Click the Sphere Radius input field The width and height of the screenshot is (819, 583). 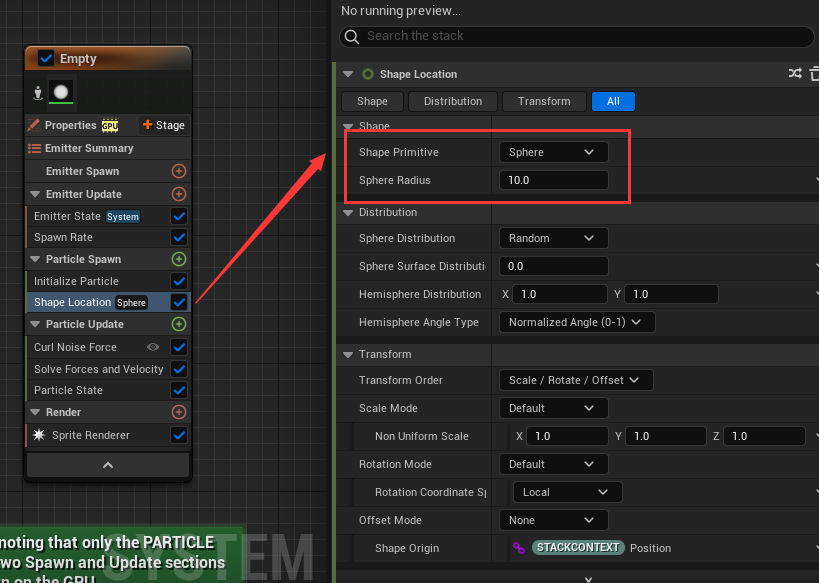tap(553, 180)
